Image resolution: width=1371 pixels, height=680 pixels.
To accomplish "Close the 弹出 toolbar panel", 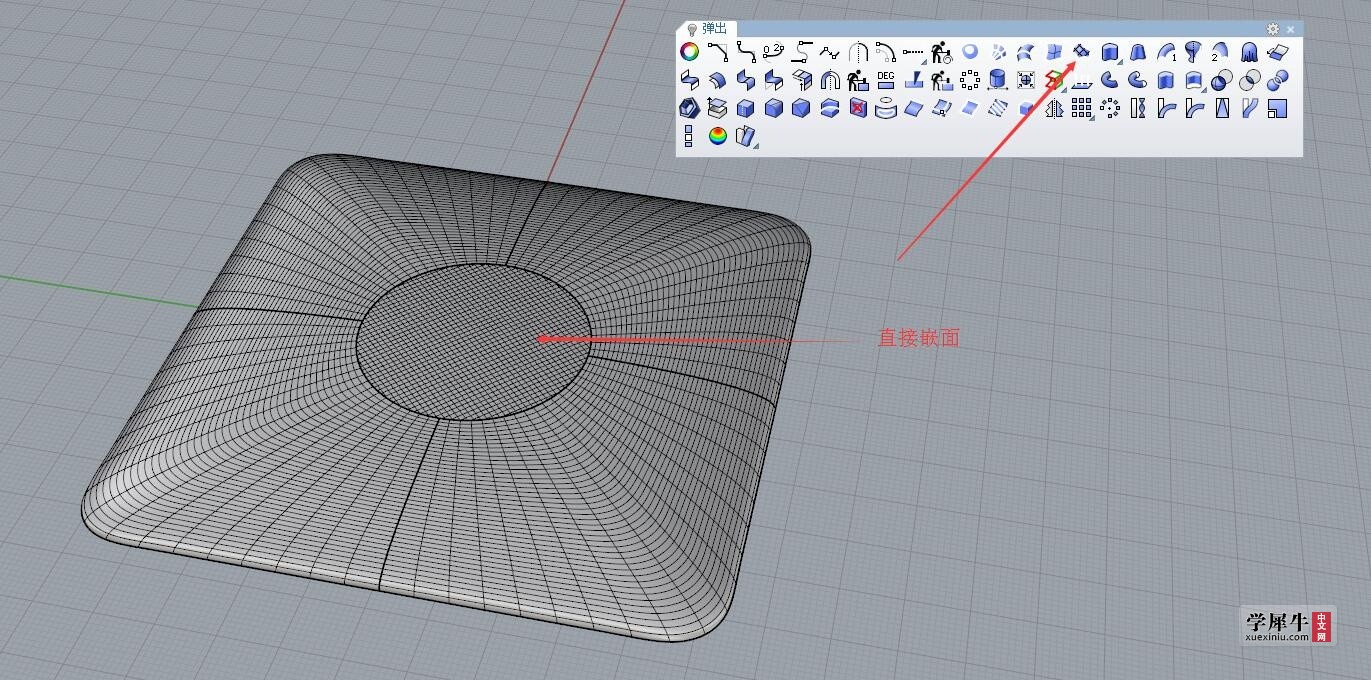I will click(x=1290, y=29).
